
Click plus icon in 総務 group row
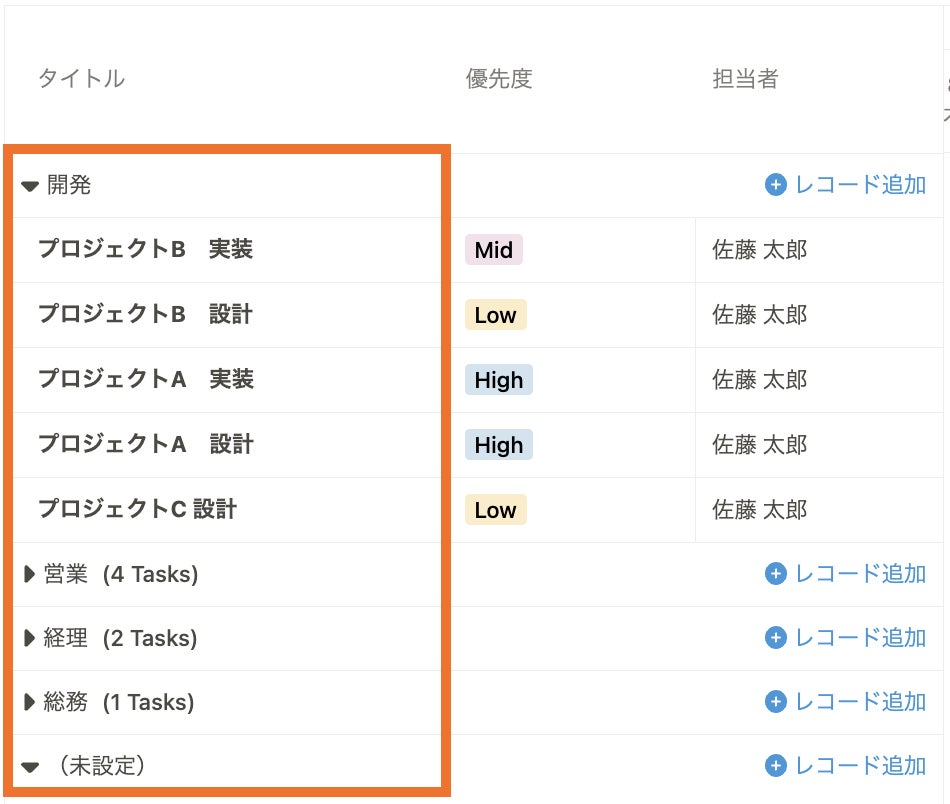776,702
